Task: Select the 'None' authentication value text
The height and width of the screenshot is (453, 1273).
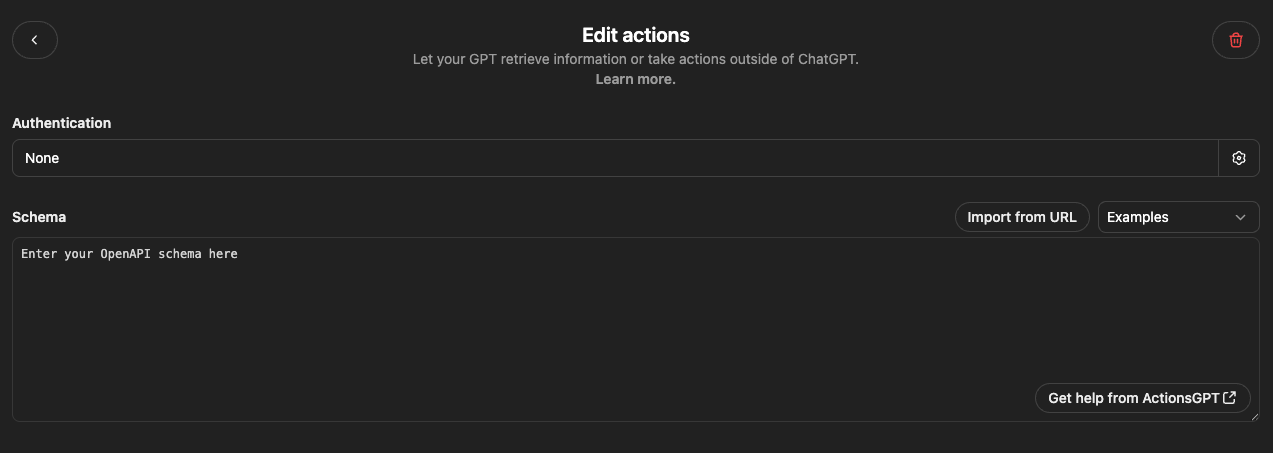Action: tap(42, 158)
